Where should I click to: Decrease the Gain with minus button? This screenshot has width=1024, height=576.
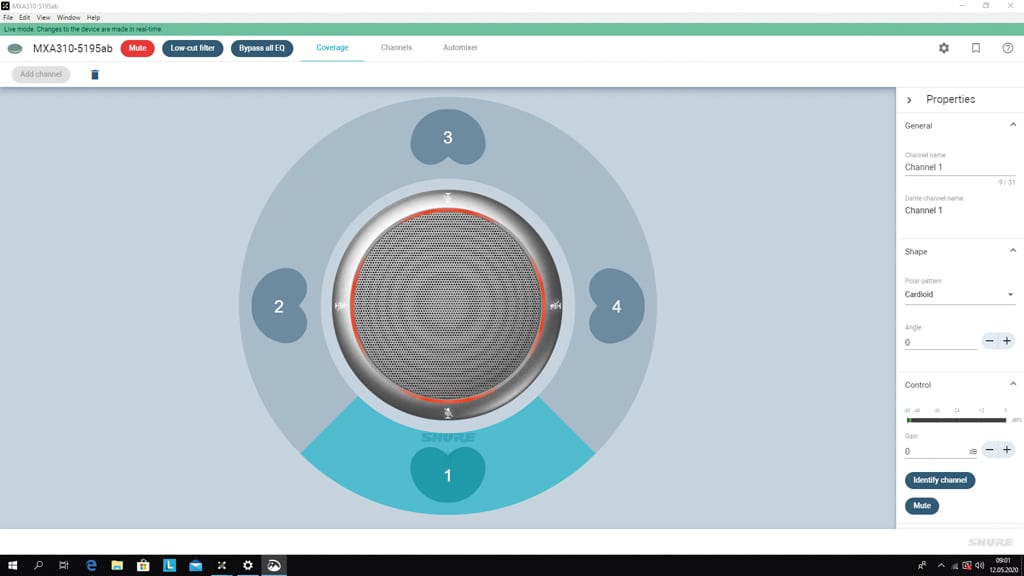(x=989, y=450)
